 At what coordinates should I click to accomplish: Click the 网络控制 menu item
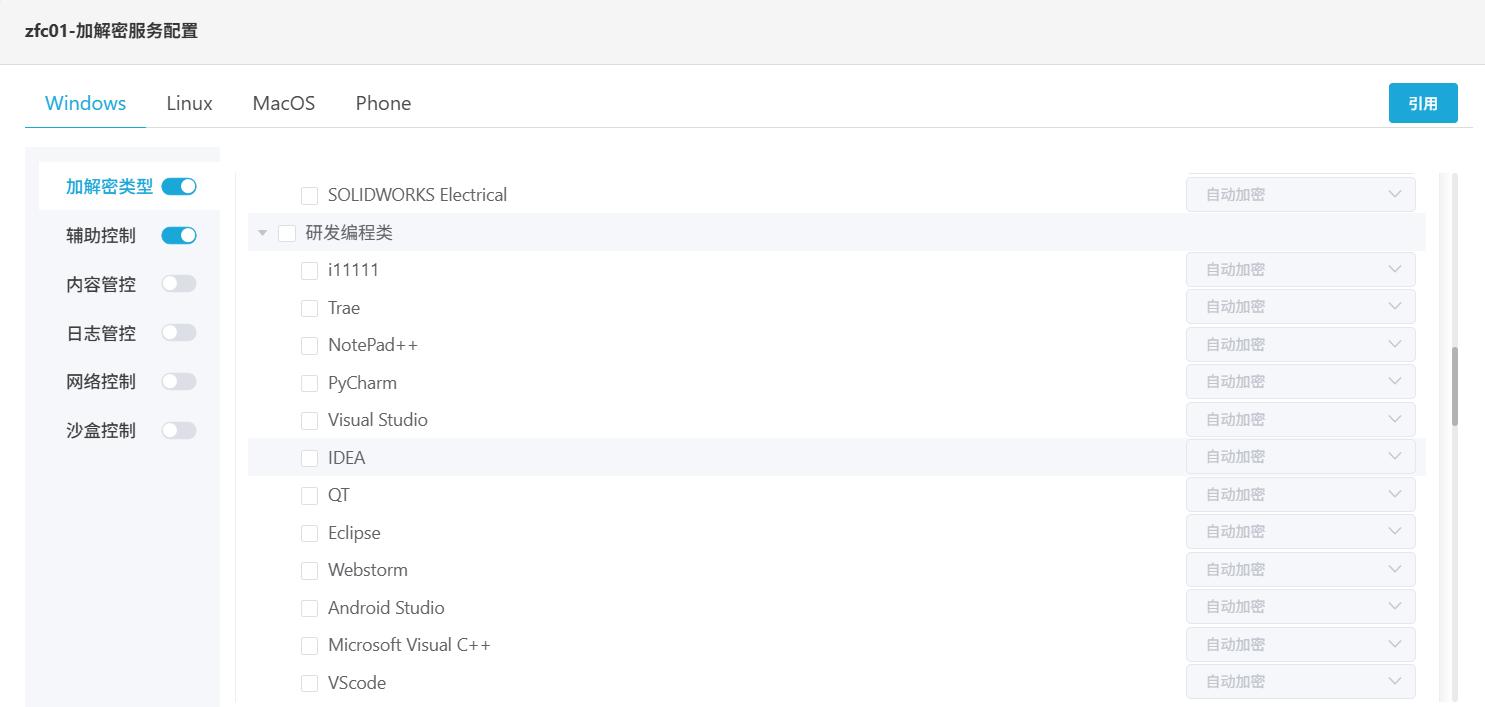point(101,381)
